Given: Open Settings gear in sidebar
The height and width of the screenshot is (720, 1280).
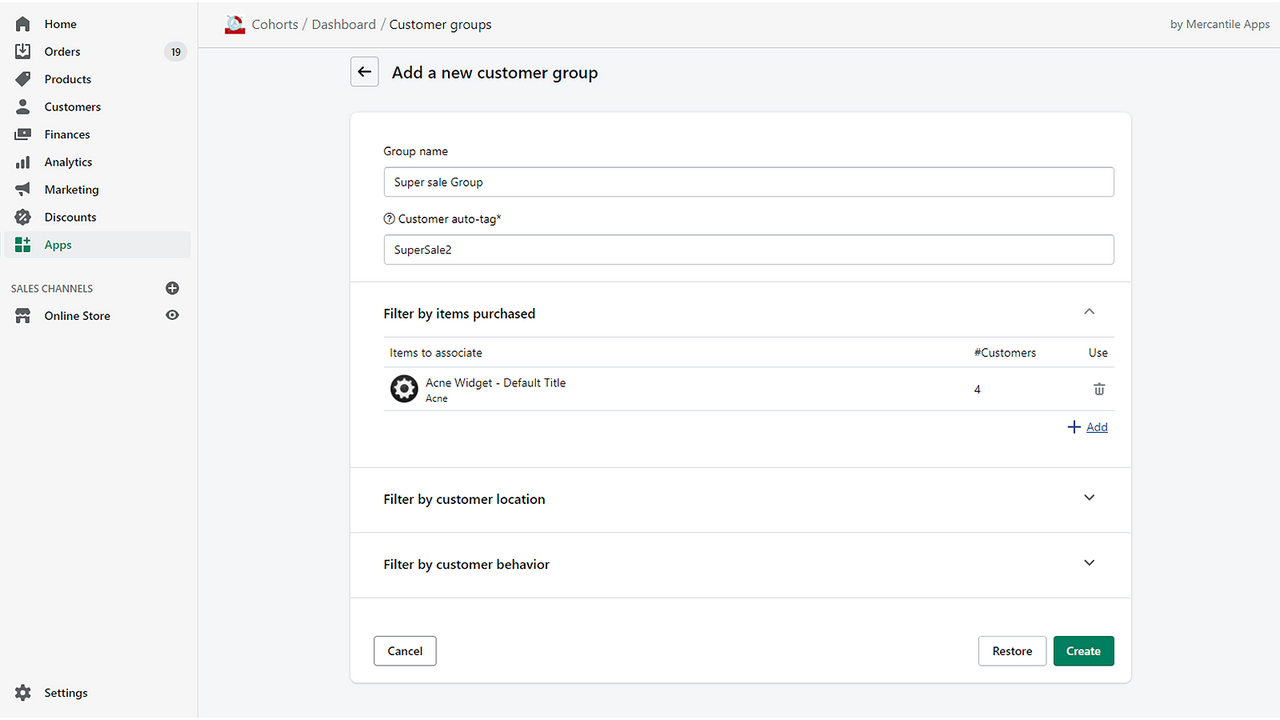Looking at the screenshot, I should pyautogui.click(x=23, y=693).
